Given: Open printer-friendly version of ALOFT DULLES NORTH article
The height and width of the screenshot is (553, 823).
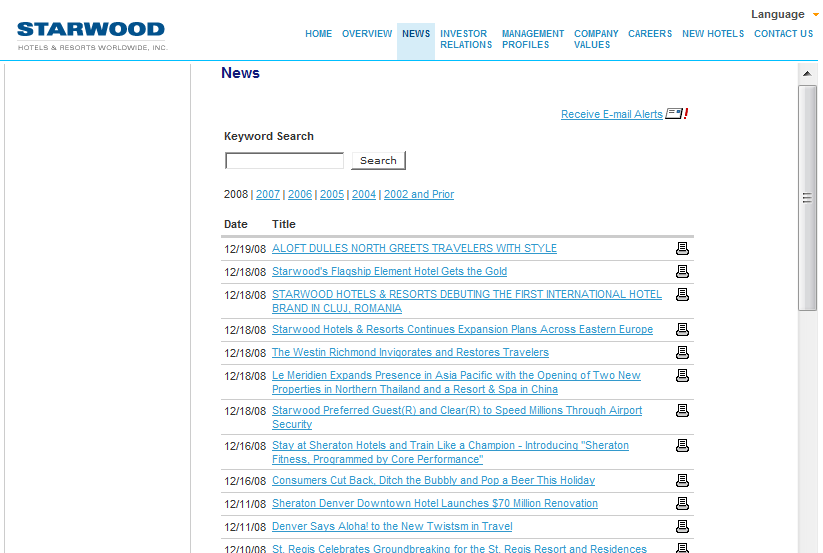Looking at the screenshot, I should 682,248.
